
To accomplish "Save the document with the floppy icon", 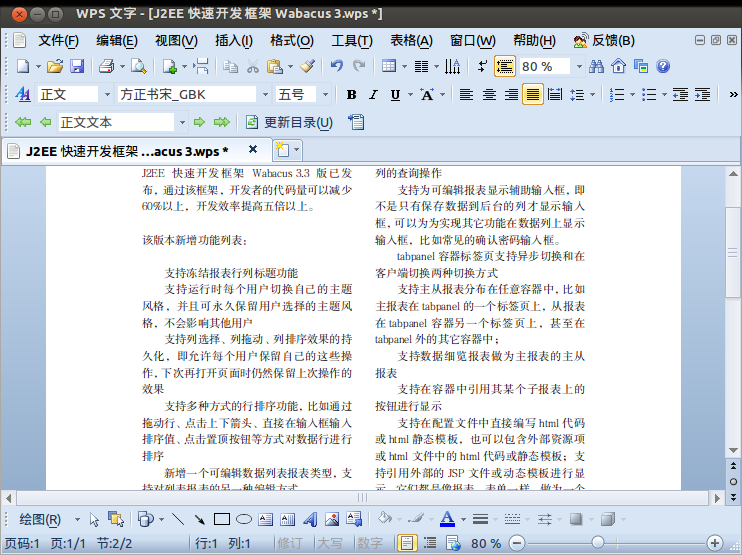I will [77, 66].
